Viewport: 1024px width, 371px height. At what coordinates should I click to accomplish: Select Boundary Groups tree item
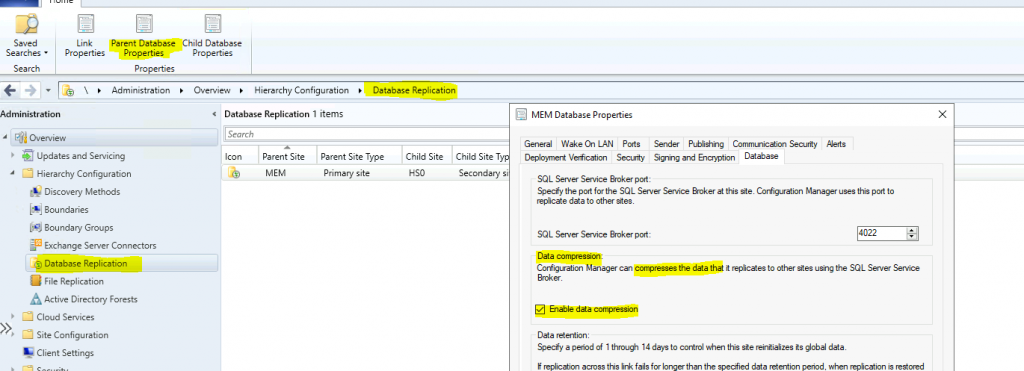pyautogui.click(x=78, y=227)
